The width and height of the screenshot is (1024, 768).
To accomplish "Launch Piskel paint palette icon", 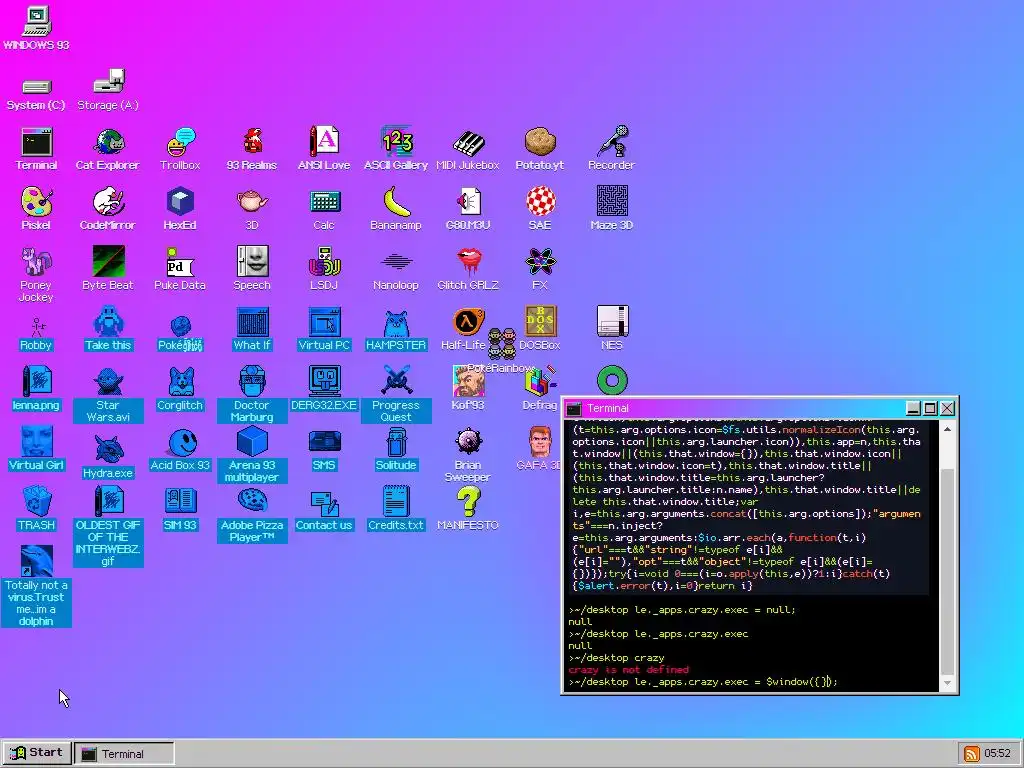I will 37,209.
